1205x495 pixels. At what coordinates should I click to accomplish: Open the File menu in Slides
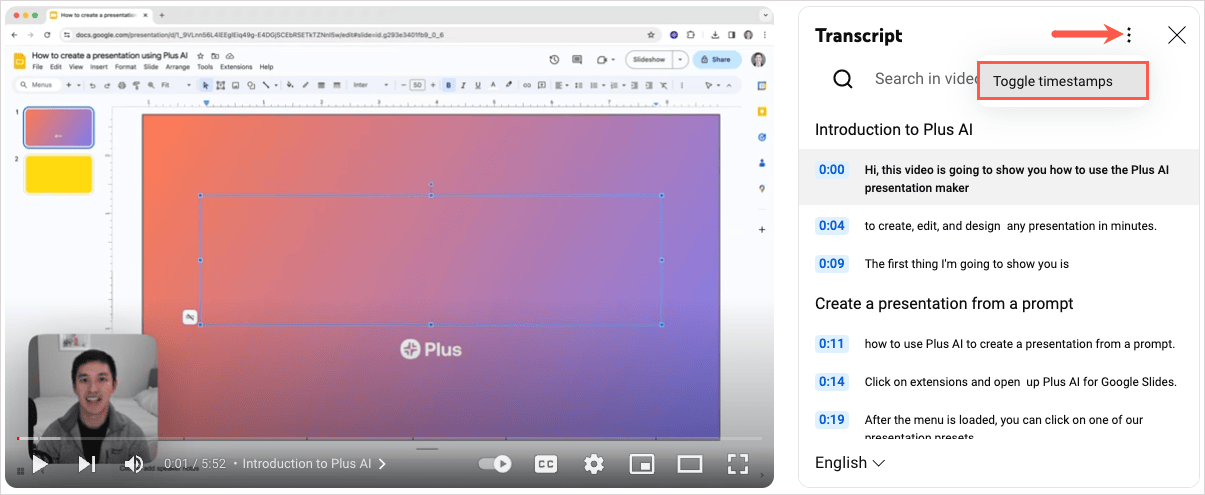click(37, 67)
